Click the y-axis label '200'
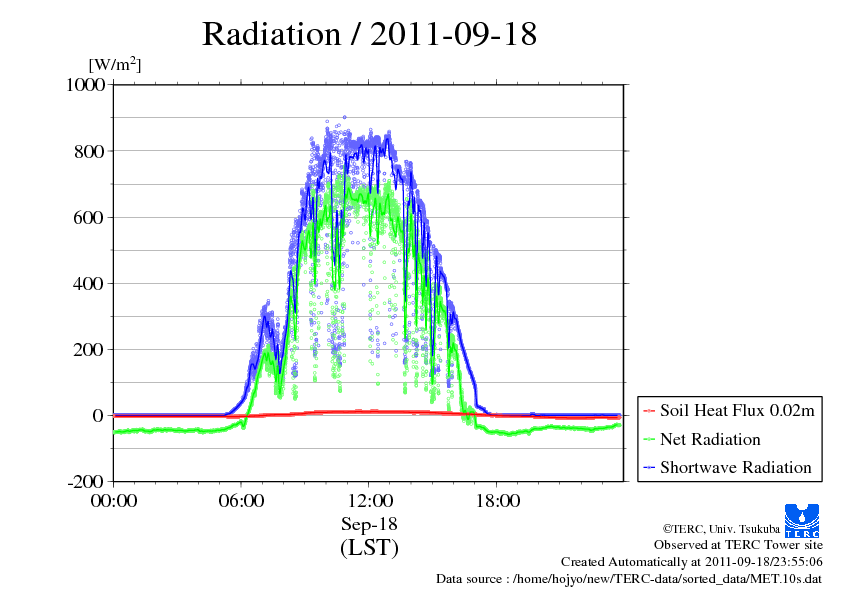The height and width of the screenshot is (595, 842). [89, 350]
